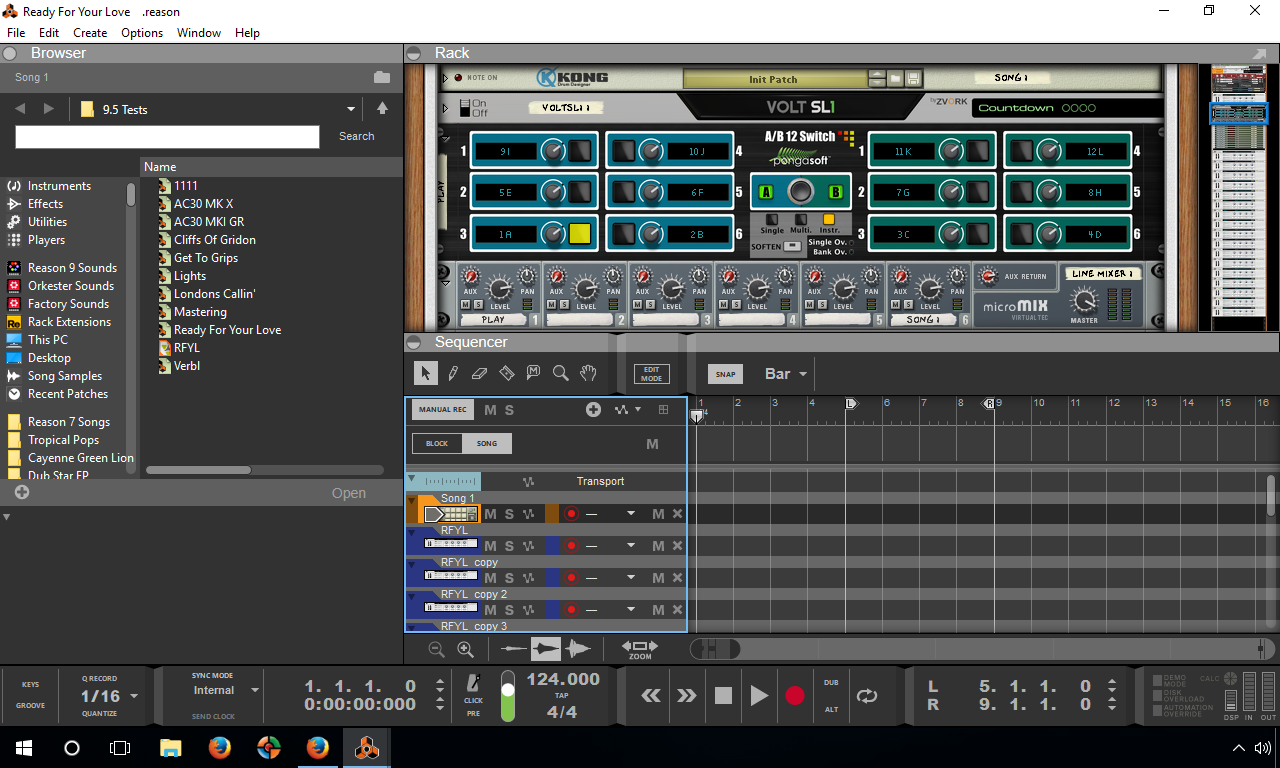Open the Internal sync mode dropdown
Viewport: 1280px width, 768px height.
coord(255,690)
